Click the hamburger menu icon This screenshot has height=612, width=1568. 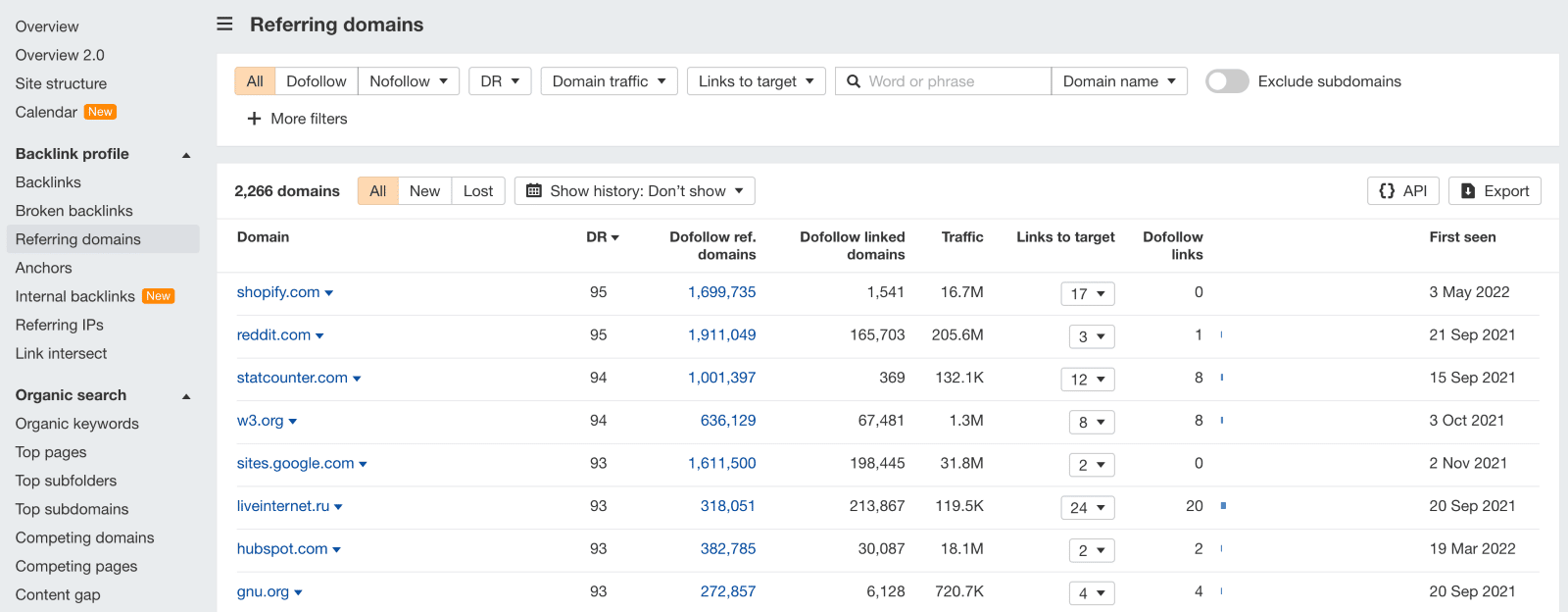(224, 24)
